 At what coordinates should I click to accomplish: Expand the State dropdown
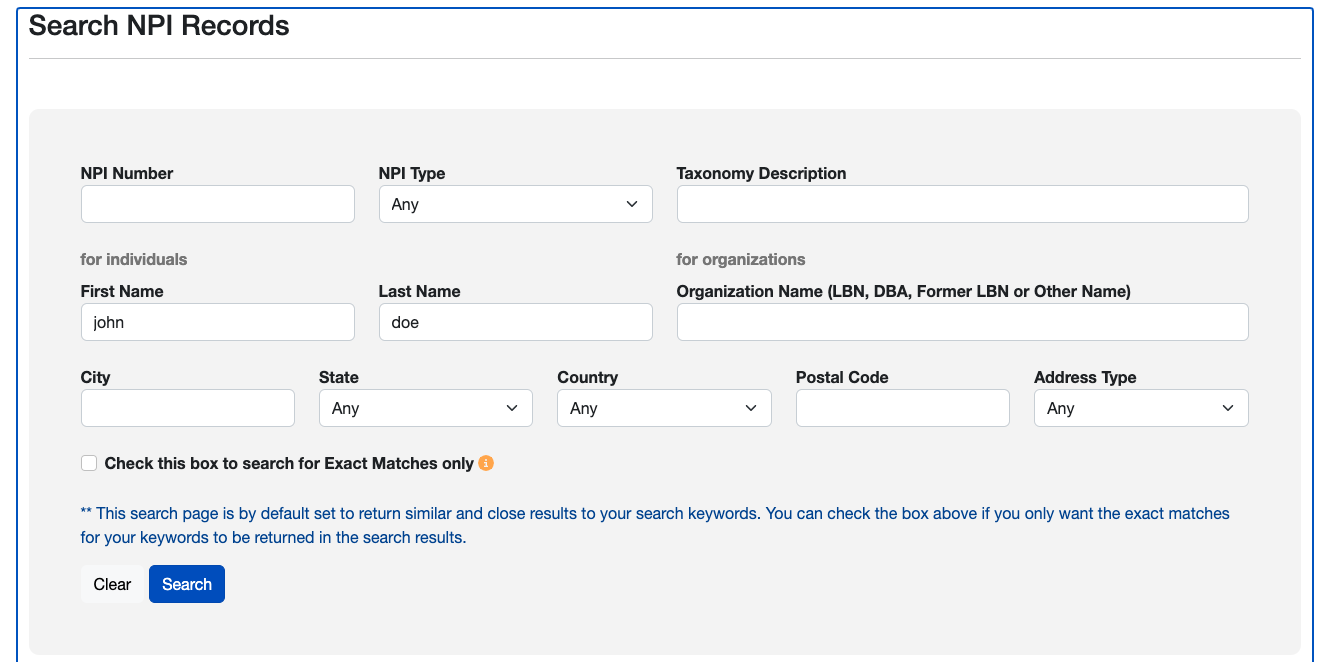[x=425, y=408]
